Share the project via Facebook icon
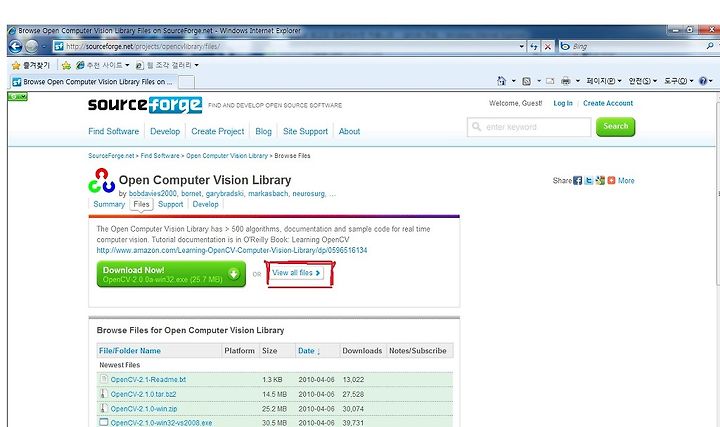720x427 pixels. (x=578, y=180)
